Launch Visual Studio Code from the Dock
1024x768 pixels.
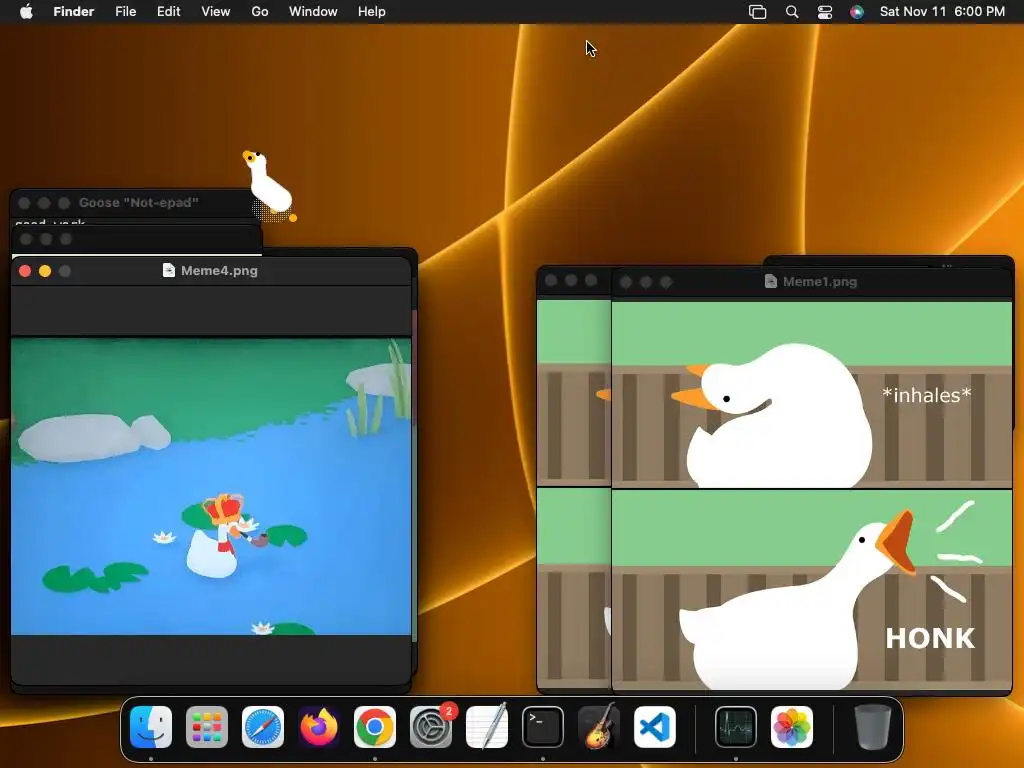(x=655, y=727)
